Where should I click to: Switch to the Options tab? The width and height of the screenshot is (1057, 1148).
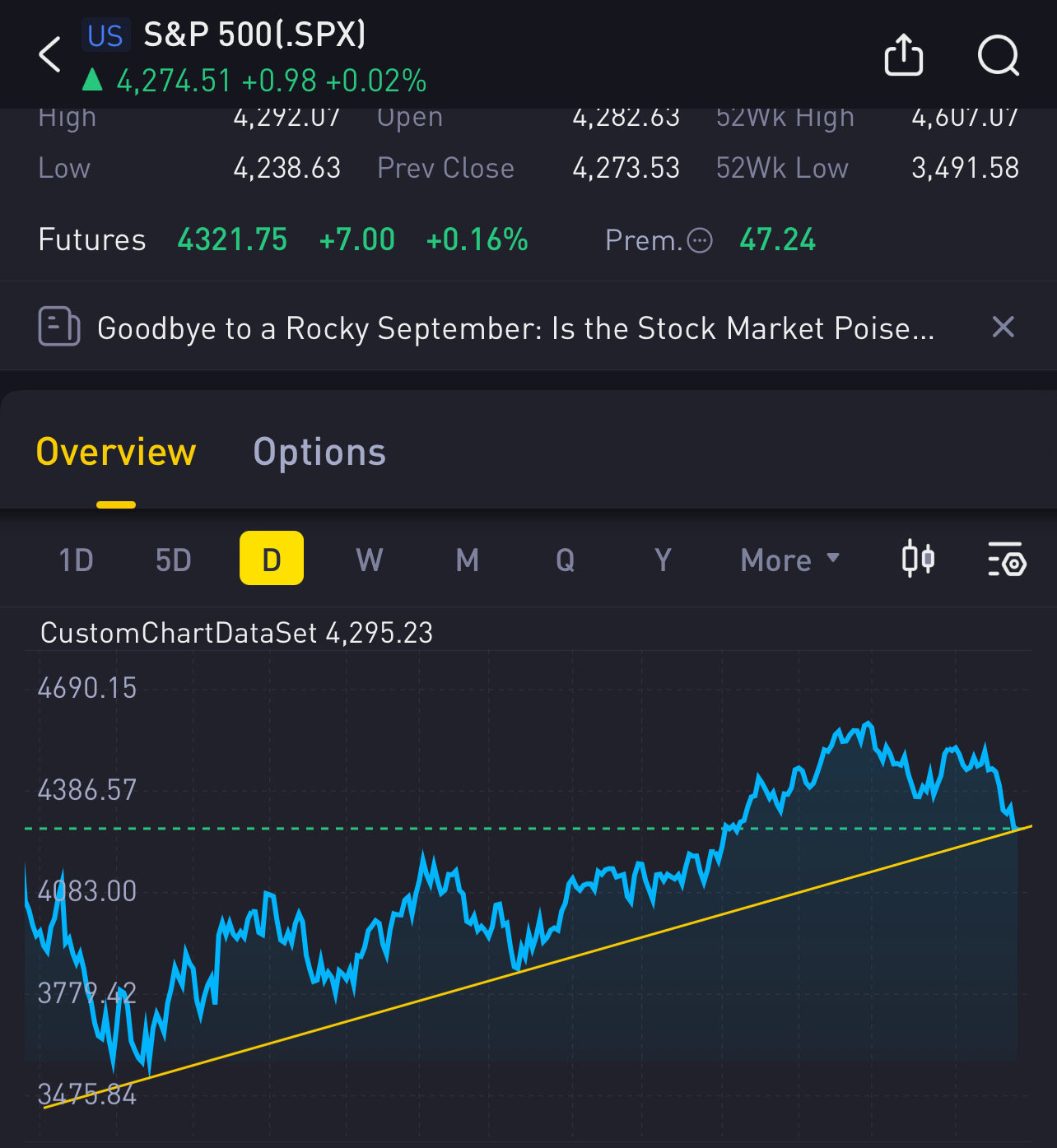point(319,453)
